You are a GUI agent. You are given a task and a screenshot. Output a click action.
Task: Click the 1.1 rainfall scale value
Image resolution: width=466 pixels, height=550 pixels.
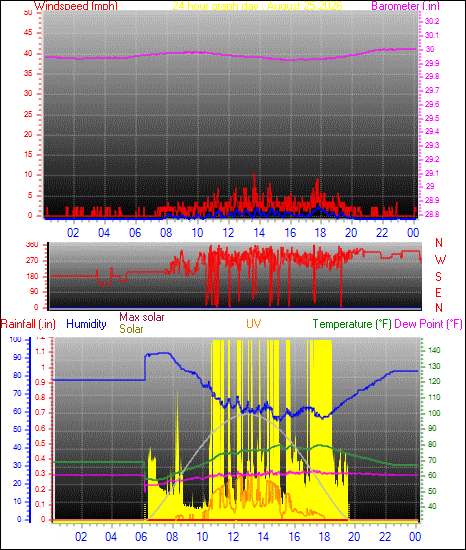coord(40,352)
